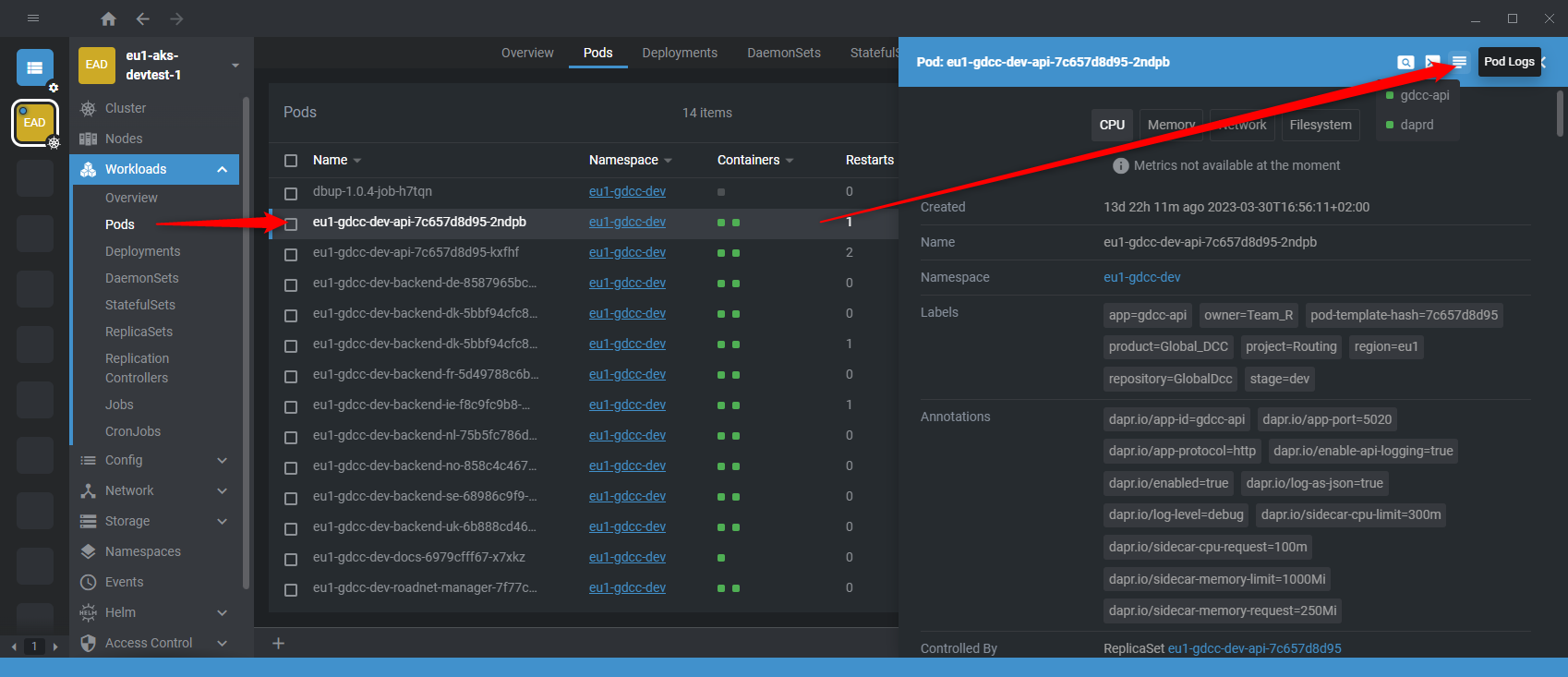Check the eu1-gdcc-dev-backend-de row checkbox
This screenshot has height=677, width=1568.
coord(291,284)
